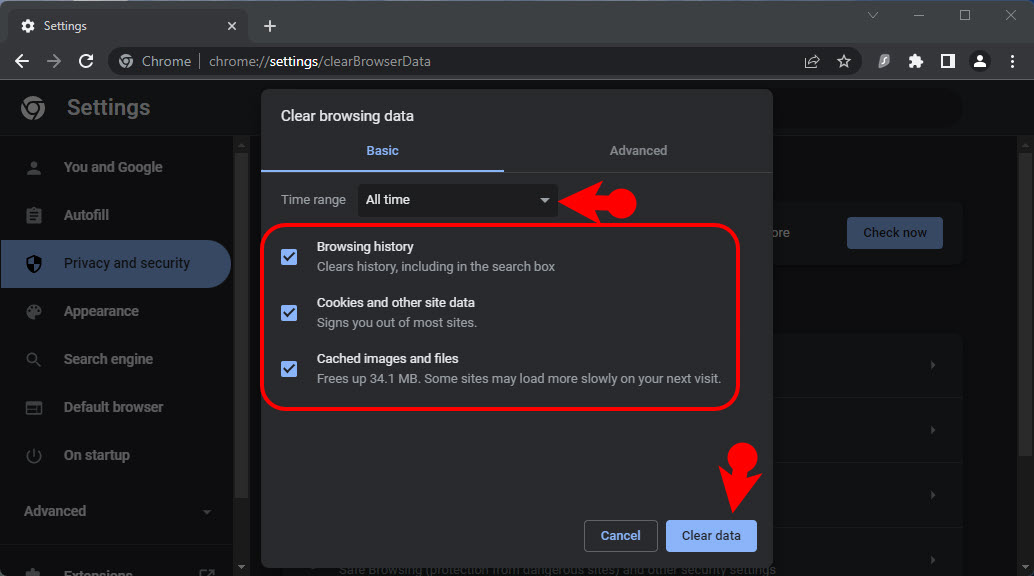Click the Privacy and security shield icon
1034x576 pixels.
(x=34, y=264)
